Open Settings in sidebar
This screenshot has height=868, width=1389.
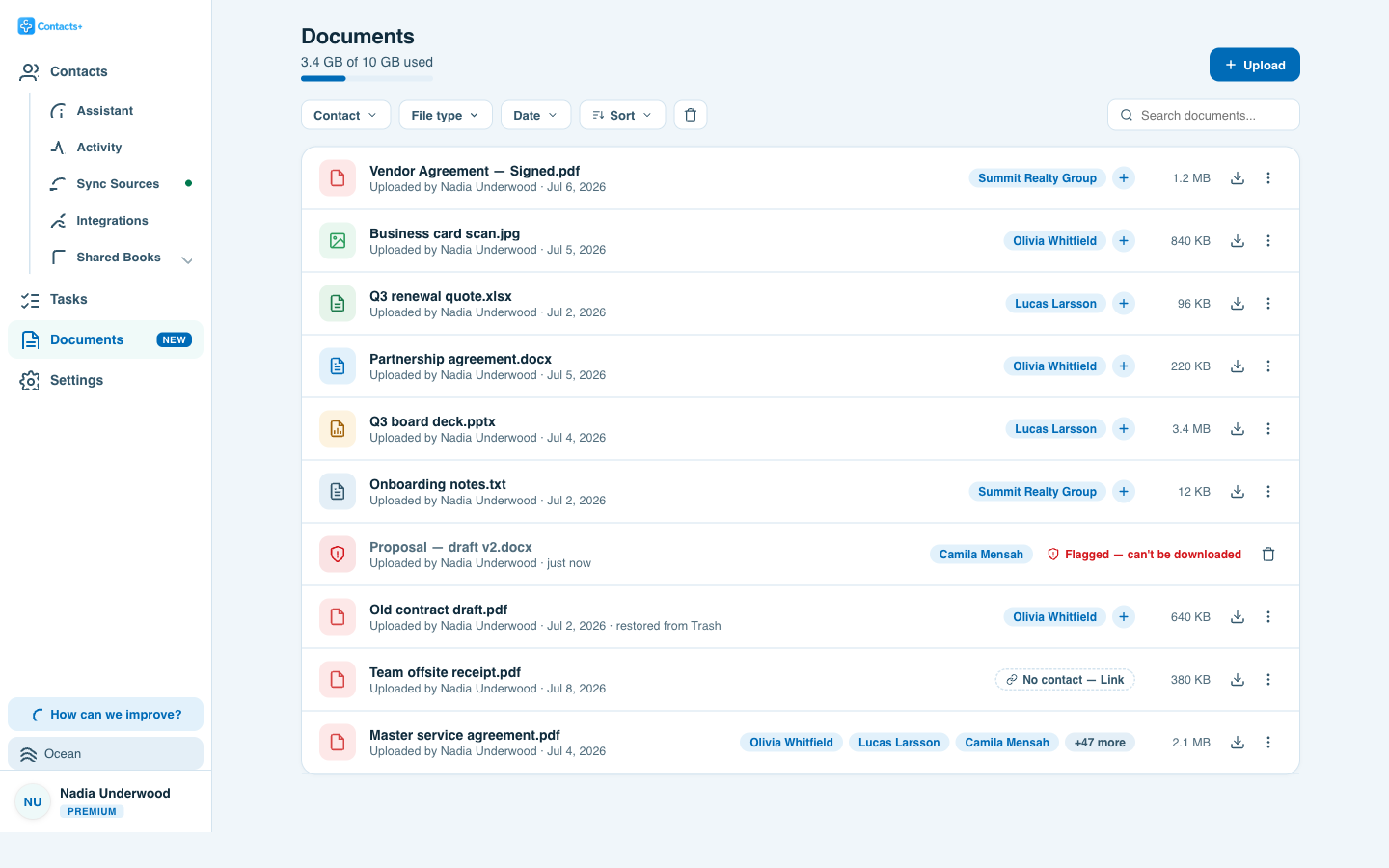[105, 380]
